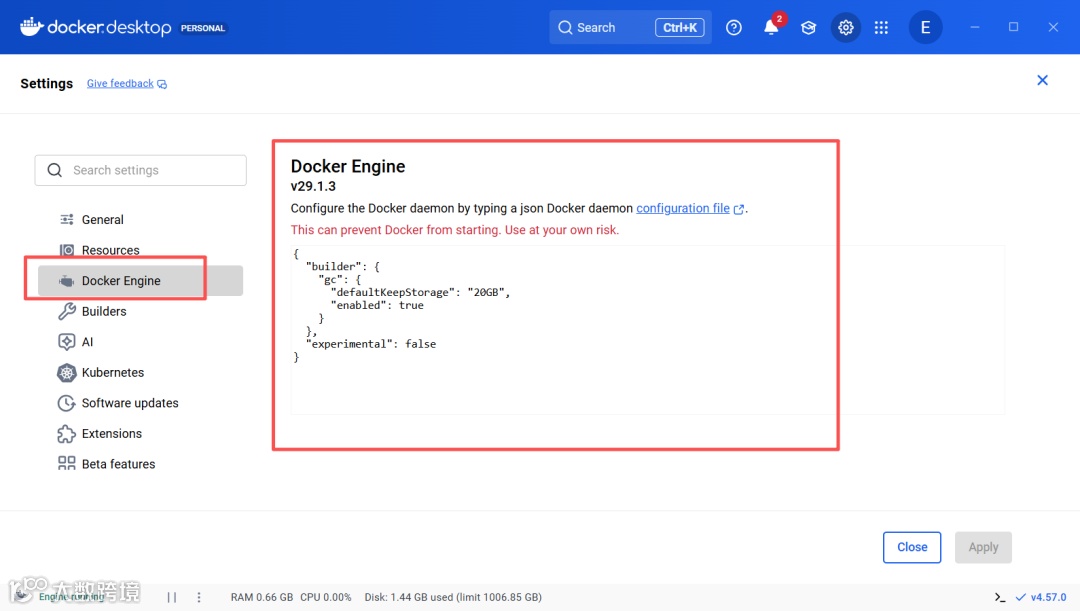Image resolution: width=1080 pixels, height=611 pixels.
Task: Click the General settings icon
Action: point(67,220)
